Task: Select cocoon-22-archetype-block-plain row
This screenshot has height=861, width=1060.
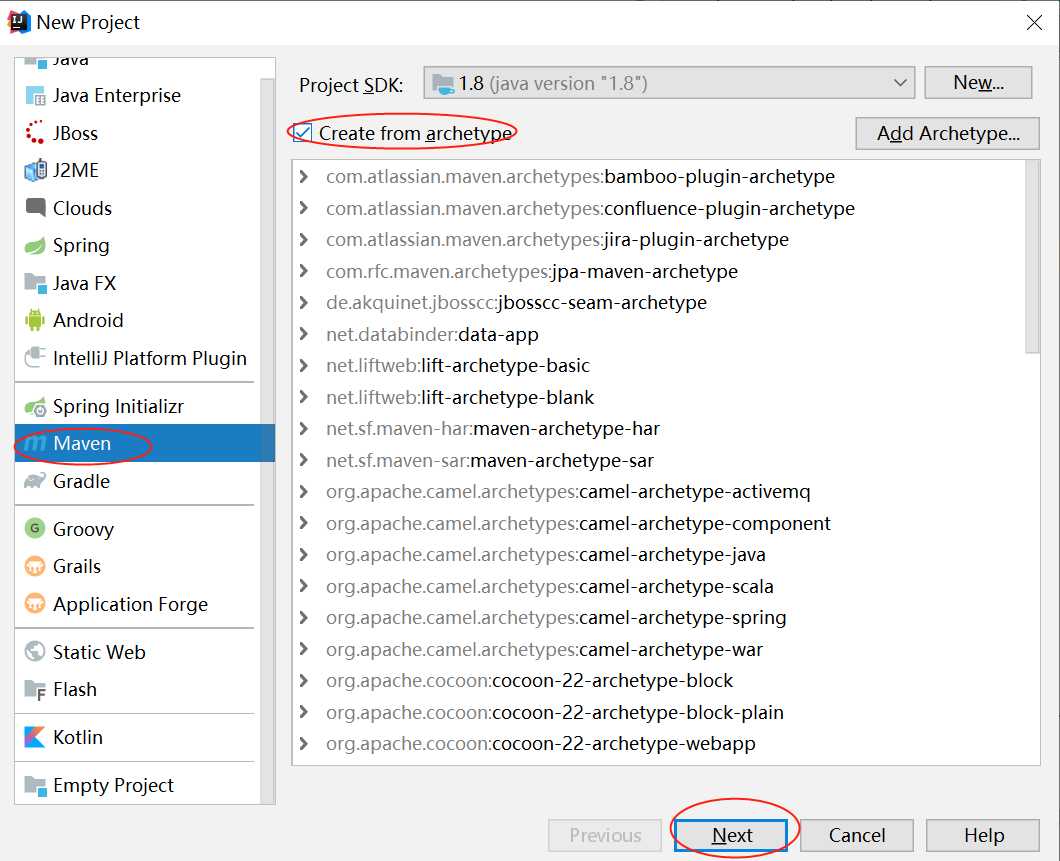Action: pos(660,712)
